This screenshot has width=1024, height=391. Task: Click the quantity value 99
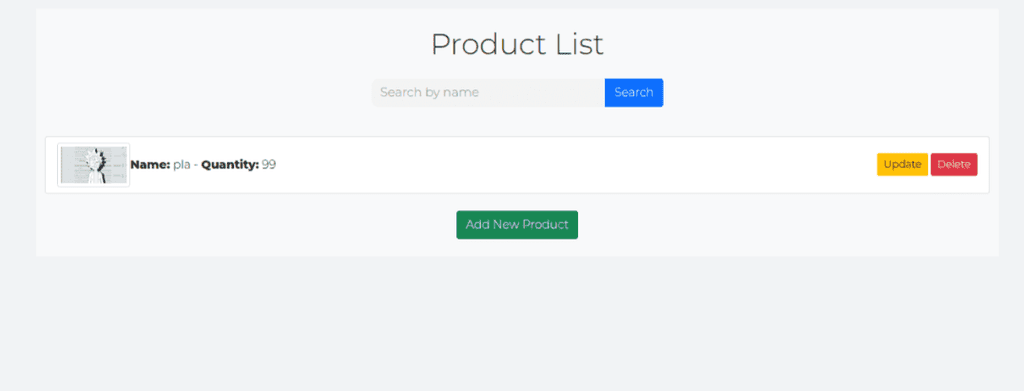coord(269,164)
